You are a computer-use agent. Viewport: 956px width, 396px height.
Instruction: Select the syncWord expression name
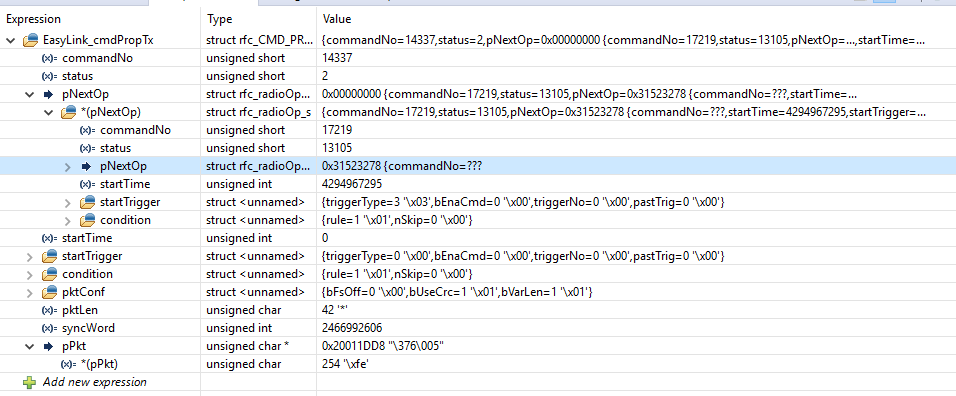[x=88, y=328]
